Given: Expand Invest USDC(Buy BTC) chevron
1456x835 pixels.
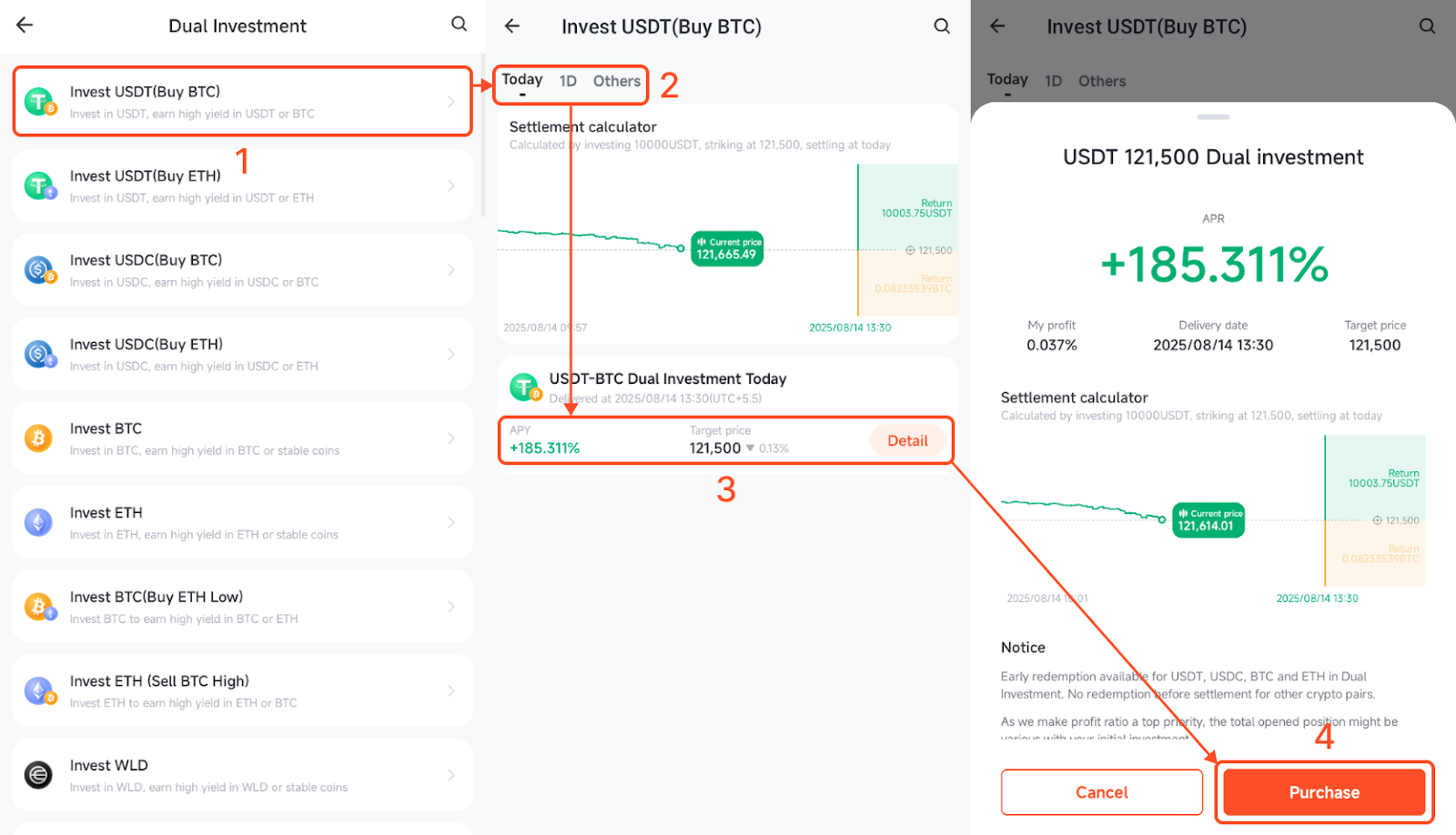Looking at the screenshot, I should [x=451, y=270].
